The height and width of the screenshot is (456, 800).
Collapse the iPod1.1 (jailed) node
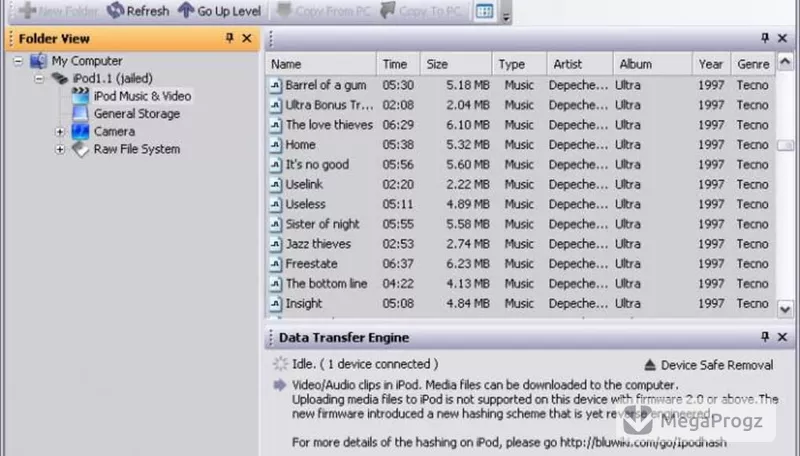[39, 79]
